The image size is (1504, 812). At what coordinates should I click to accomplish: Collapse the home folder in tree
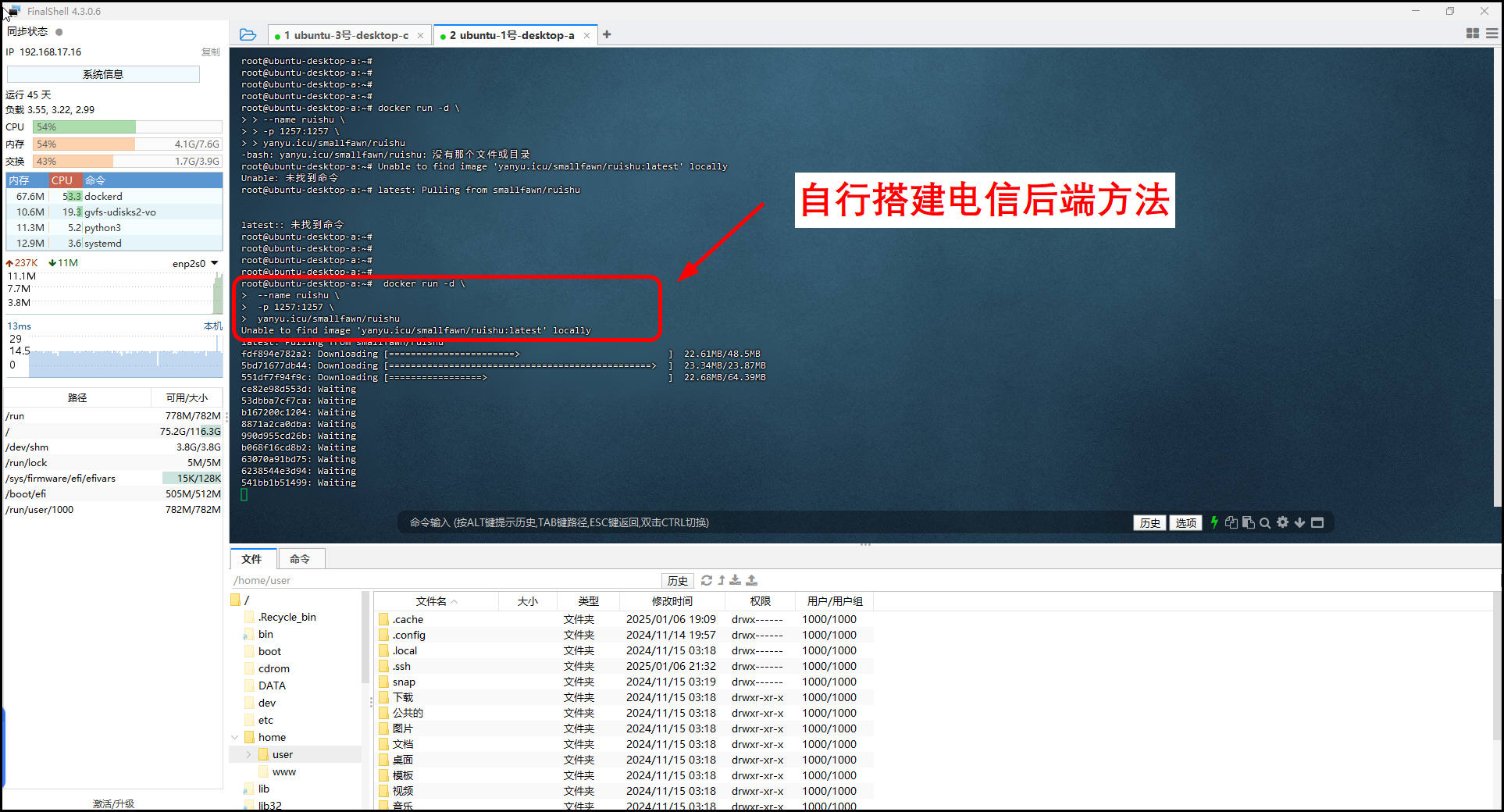pyautogui.click(x=235, y=737)
